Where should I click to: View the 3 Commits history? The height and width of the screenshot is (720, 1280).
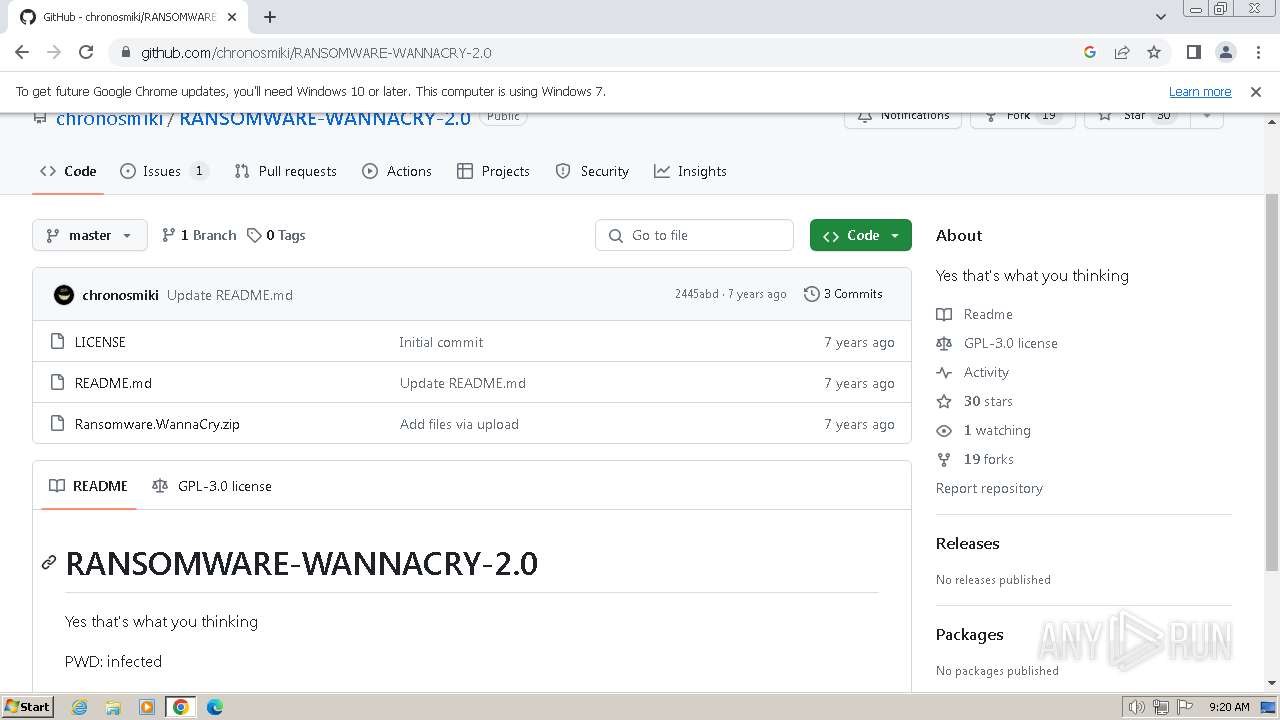coord(844,294)
